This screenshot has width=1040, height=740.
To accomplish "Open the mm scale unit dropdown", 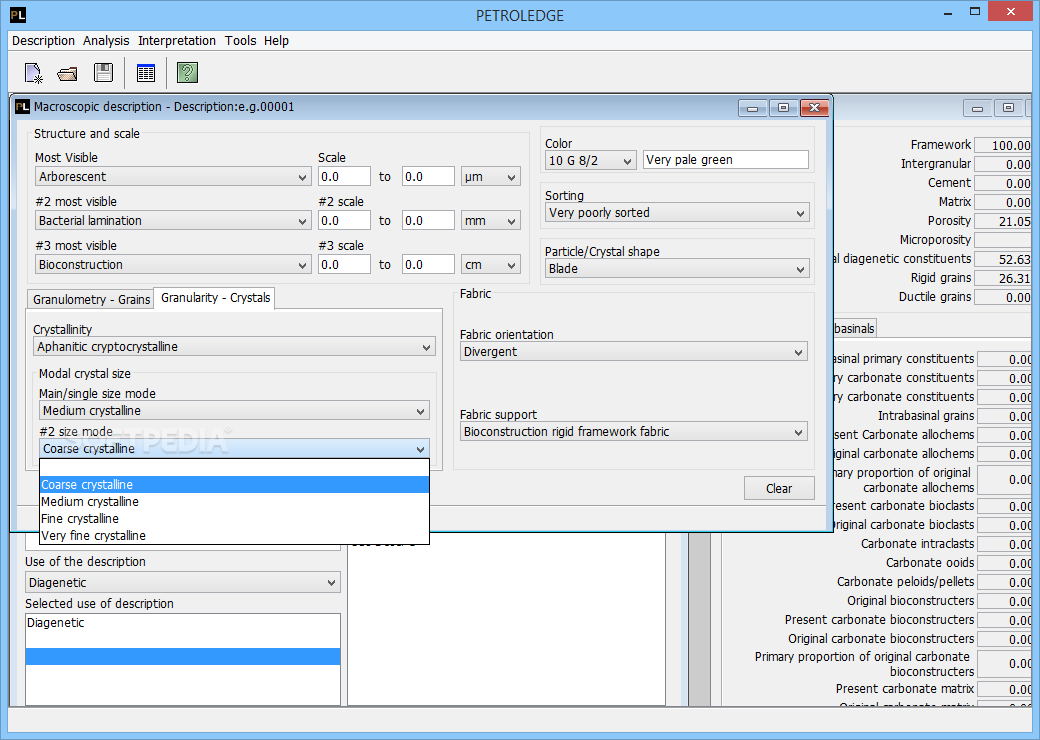I will (491, 221).
